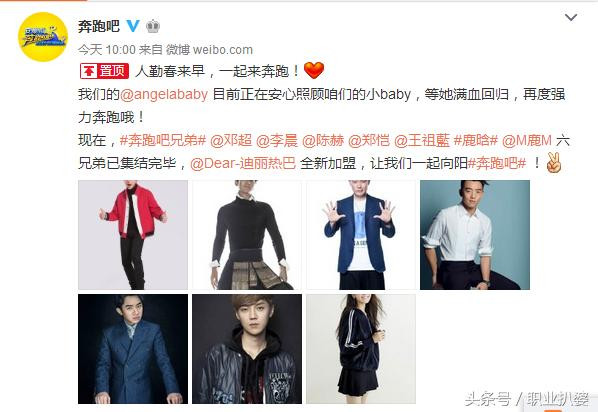Open photo of man in blue suit
The height and width of the screenshot is (412, 598).
pos(133,349)
